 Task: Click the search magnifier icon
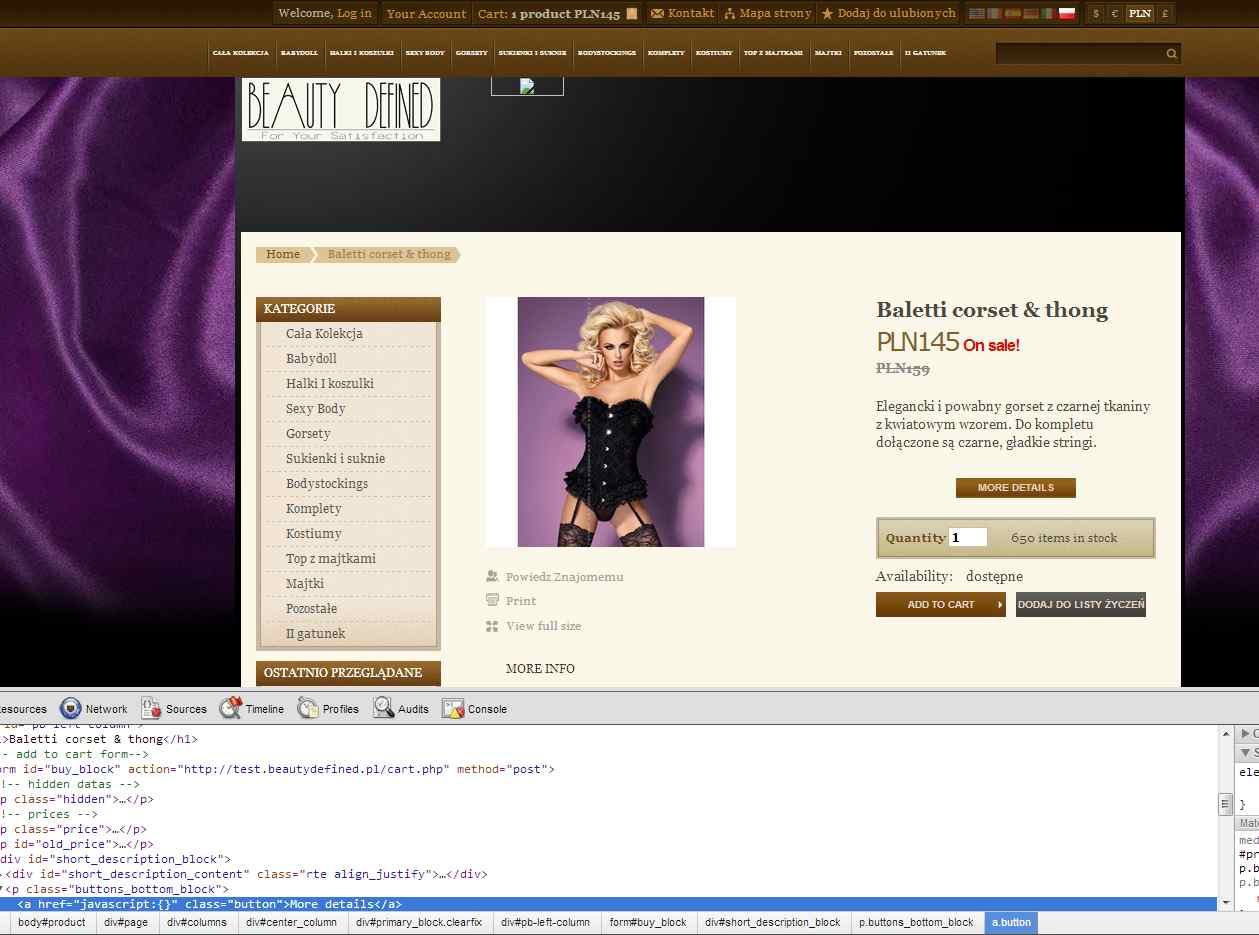(x=1171, y=54)
